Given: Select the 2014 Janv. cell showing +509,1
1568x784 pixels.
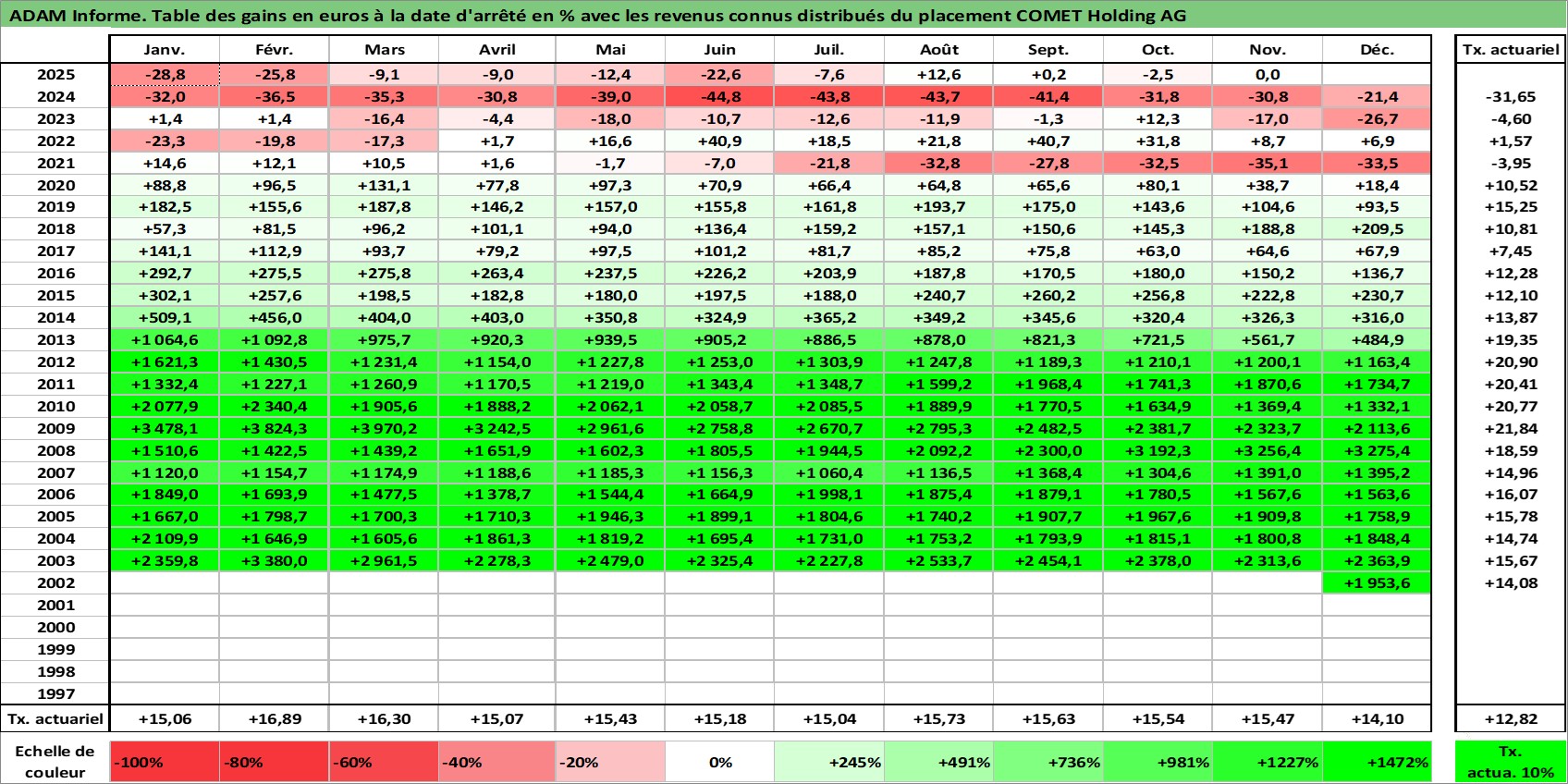Looking at the screenshot, I should tap(165, 318).
